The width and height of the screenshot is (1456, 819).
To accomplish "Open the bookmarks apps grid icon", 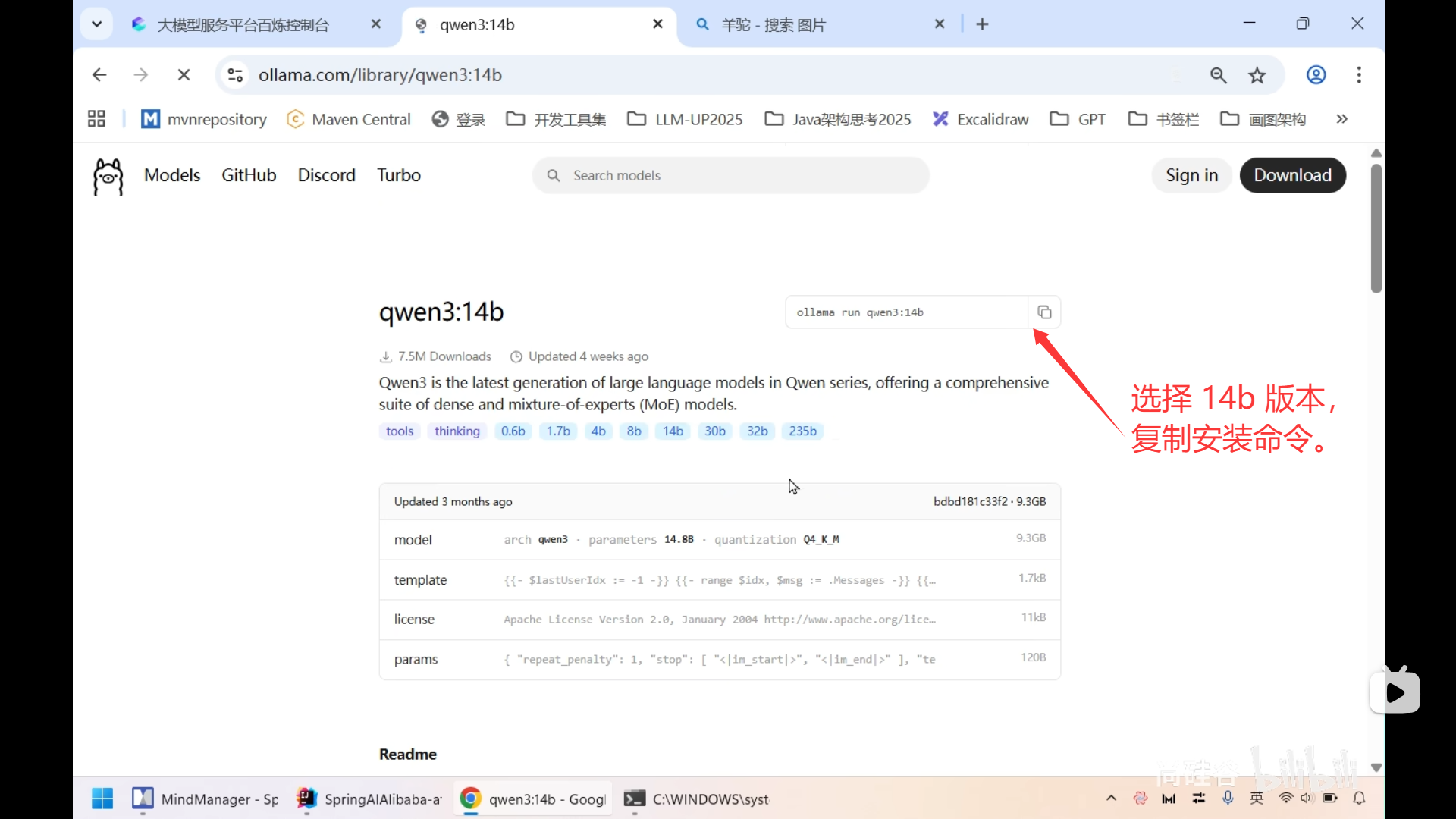I will point(96,119).
